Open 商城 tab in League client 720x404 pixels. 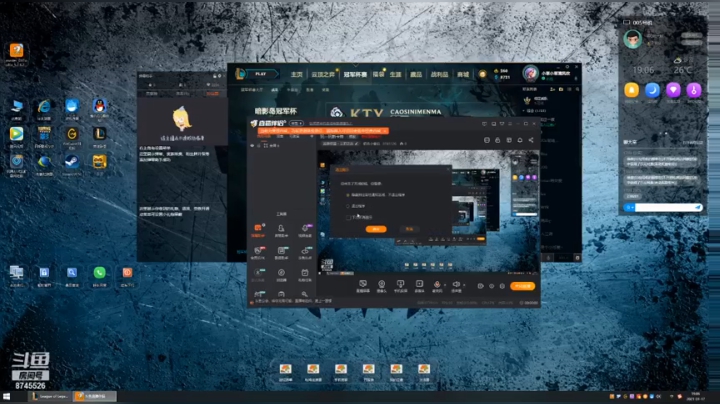tap(463, 74)
